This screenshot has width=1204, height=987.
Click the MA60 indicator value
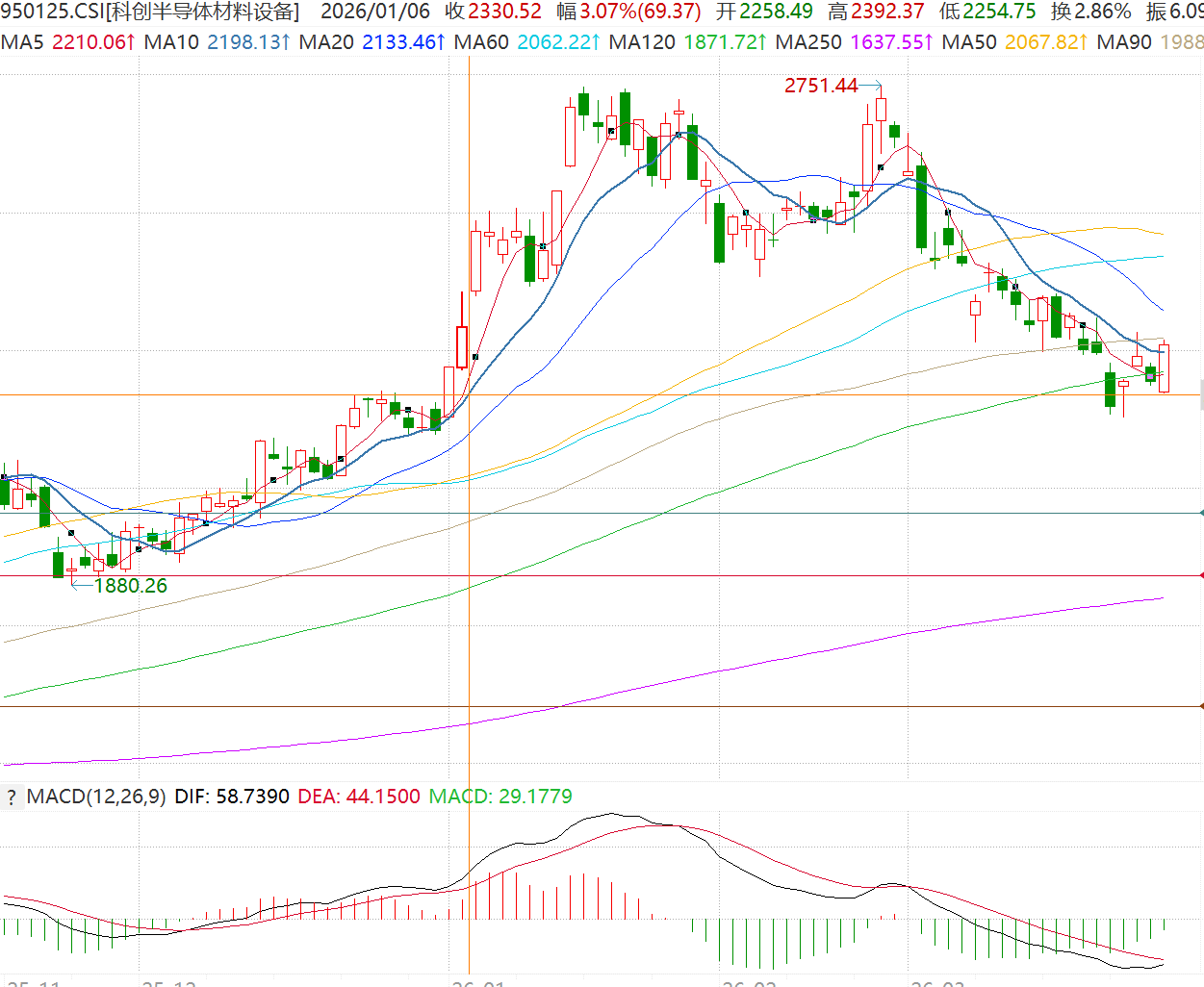click(558, 42)
